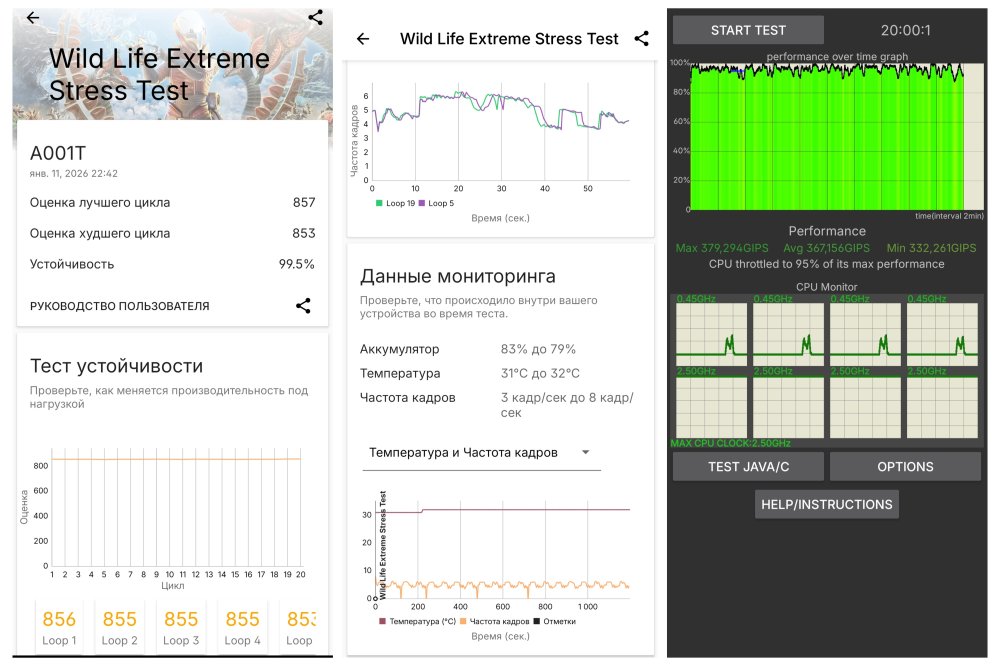Tap share icon beside Руководство пользователя
Image resolution: width=1000 pixels, height=666 pixels.
[x=303, y=306]
